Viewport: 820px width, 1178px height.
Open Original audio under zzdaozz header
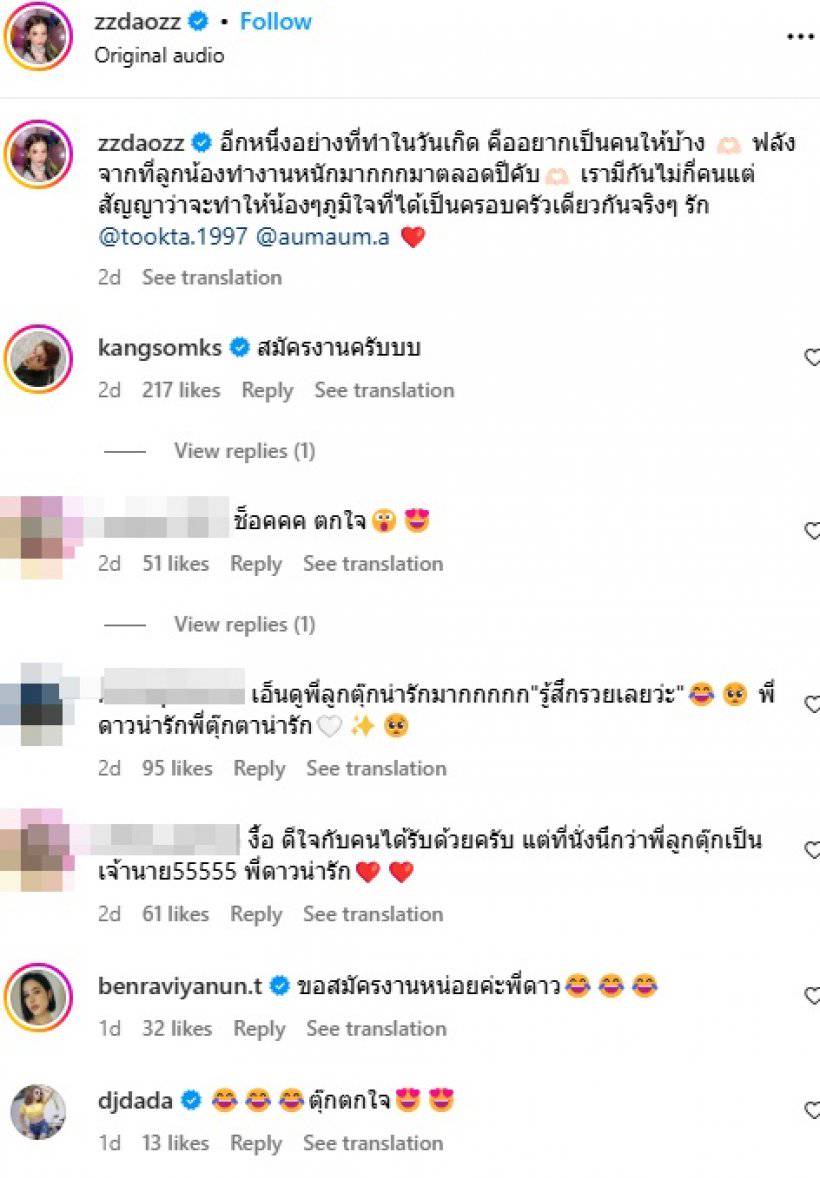pos(159,56)
